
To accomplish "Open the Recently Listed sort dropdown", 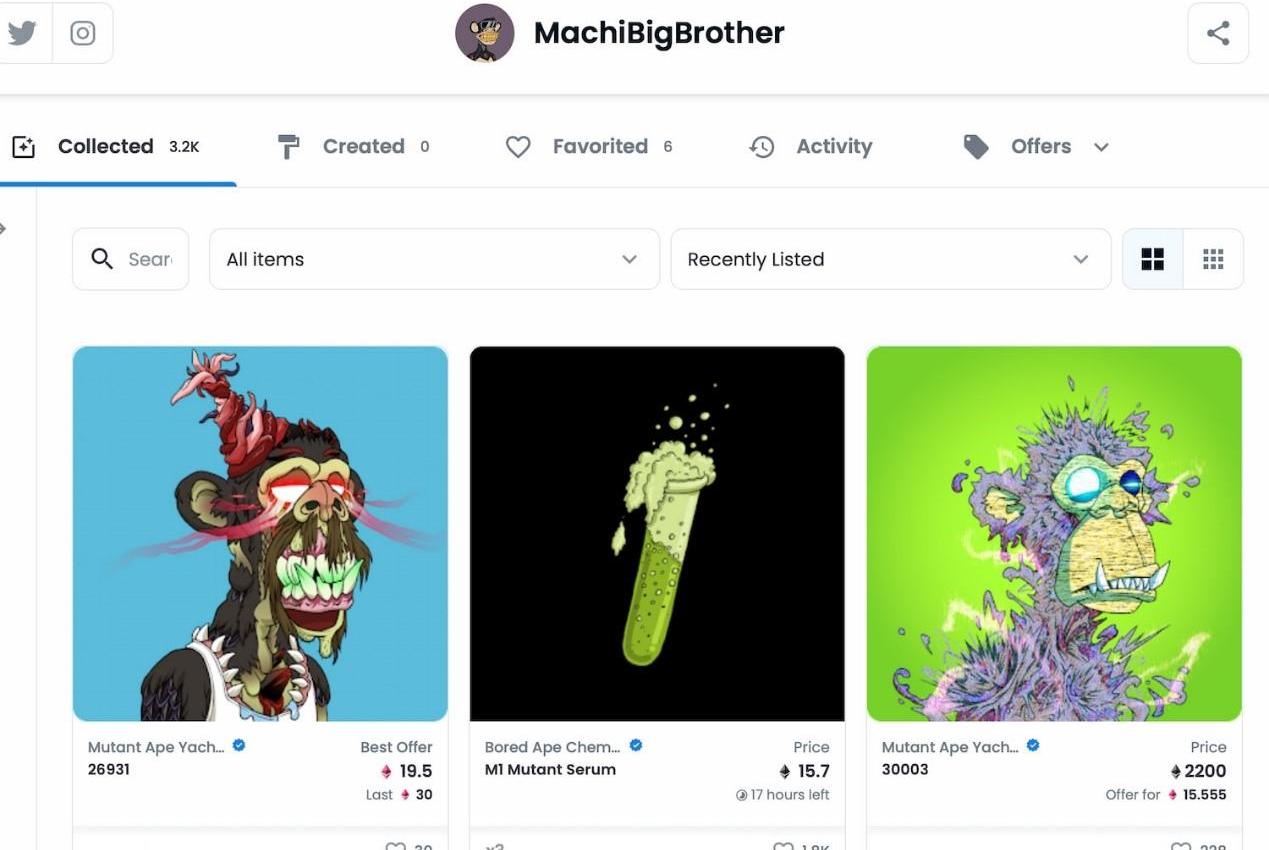I will (889, 259).
